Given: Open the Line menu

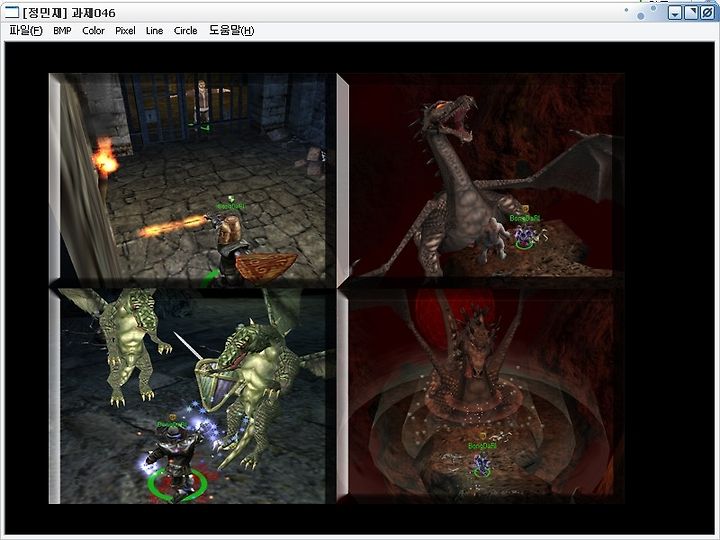Looking at the screenshot, I should tap(154, 31).
